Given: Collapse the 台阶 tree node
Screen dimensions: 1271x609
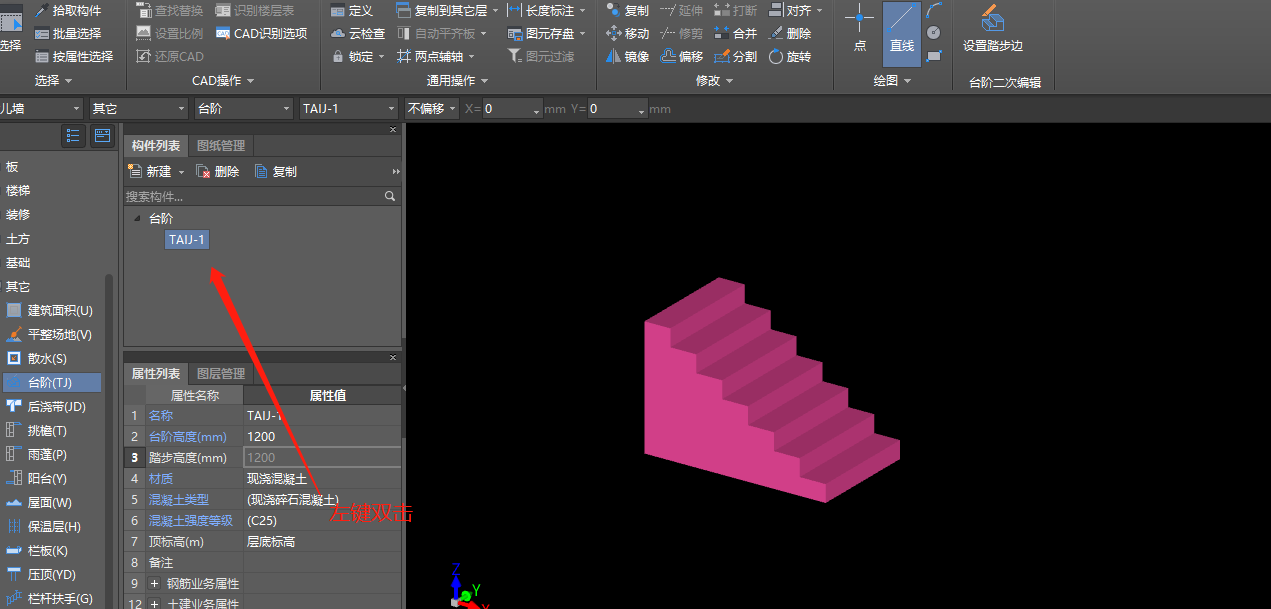Looking at the screenshot, I should (x=136, y=218).
